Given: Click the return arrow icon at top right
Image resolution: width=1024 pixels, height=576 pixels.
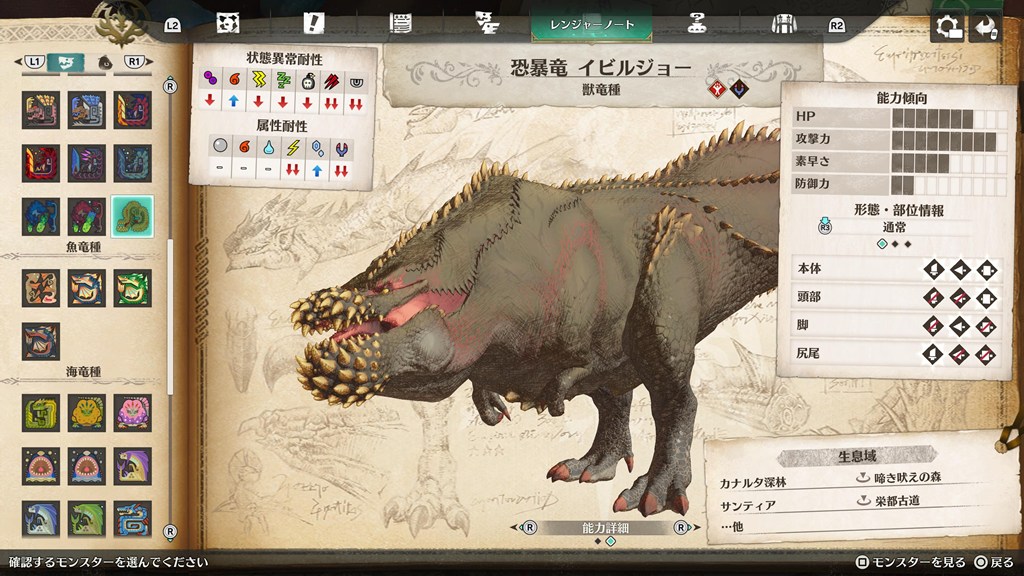Looking at the screenshot, I should pyautogui.click(x=988, y=27).
